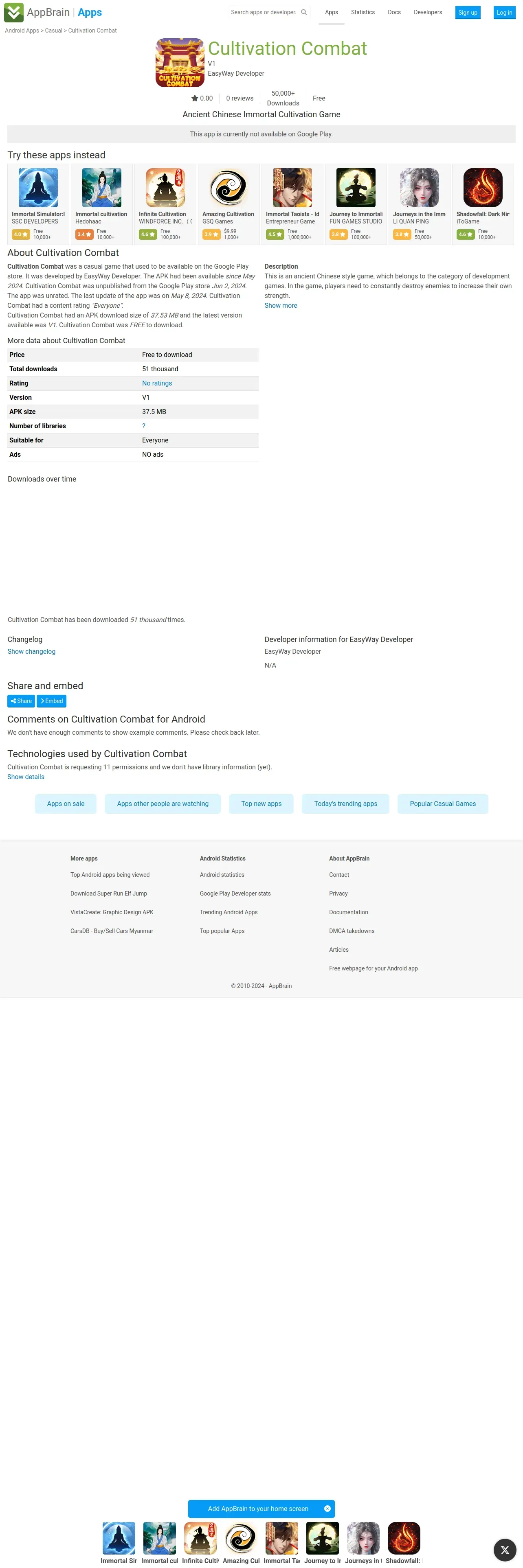This screenshot has height=1568, width=523.
Task: Click bottom bar Journeys in the Immortal icon
Action: [x=363, y=1538]
